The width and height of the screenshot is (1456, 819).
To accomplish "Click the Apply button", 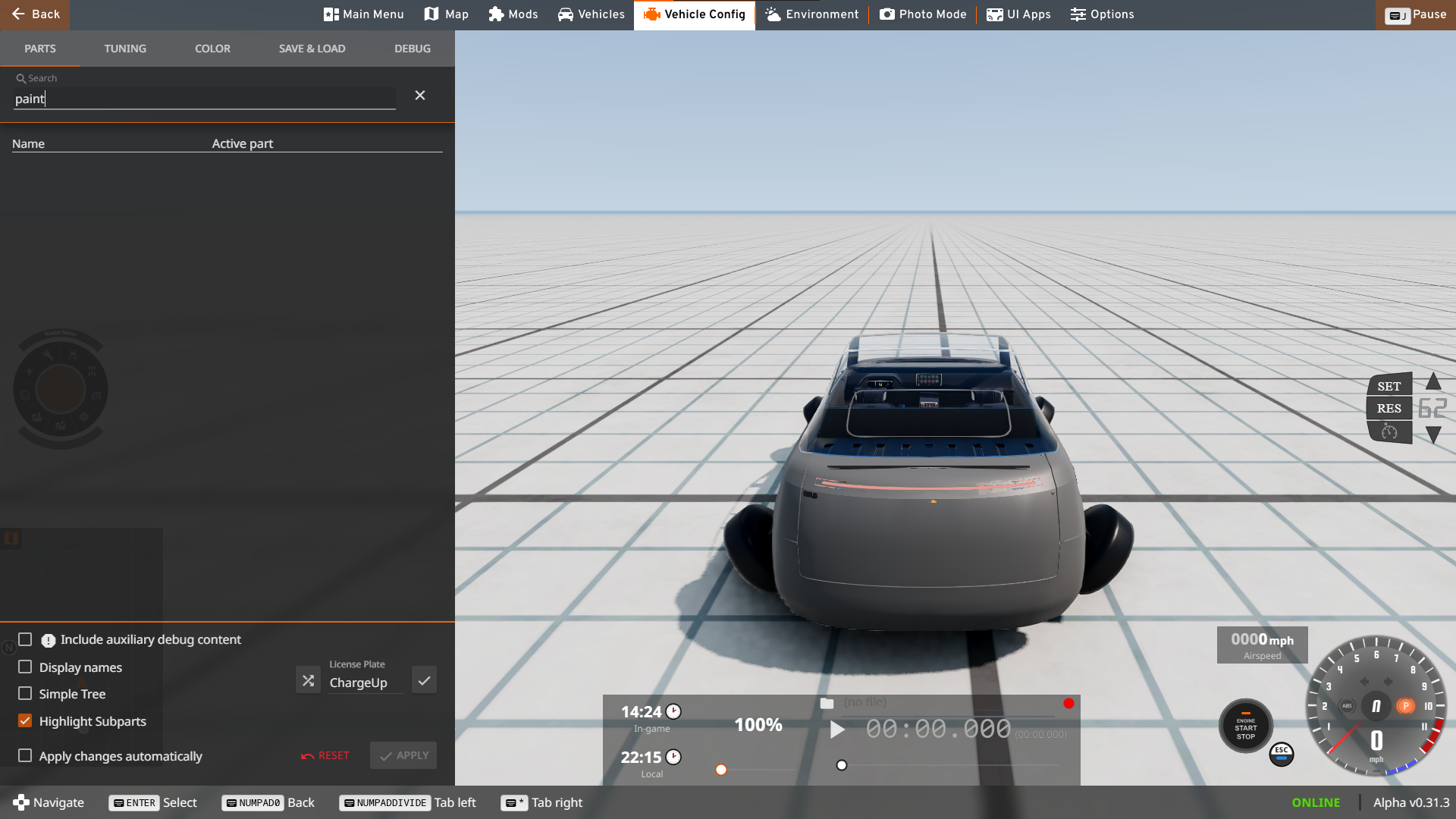I will click(x=403, y=755).
